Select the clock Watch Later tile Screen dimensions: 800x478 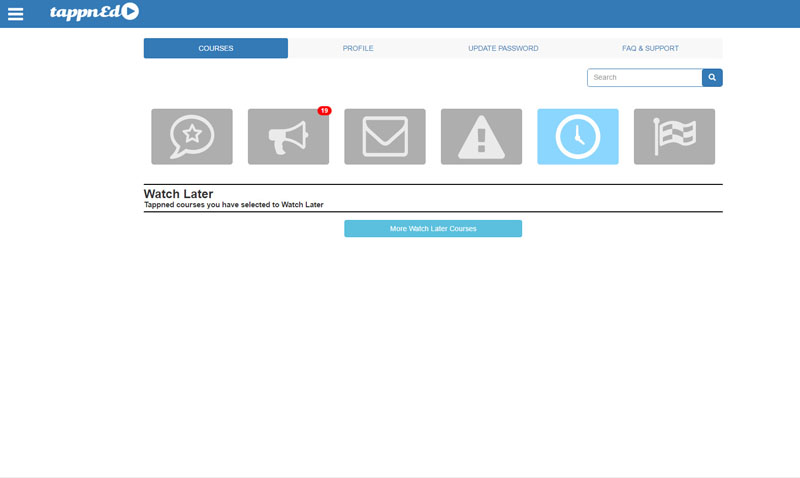(x=578, y=136)
